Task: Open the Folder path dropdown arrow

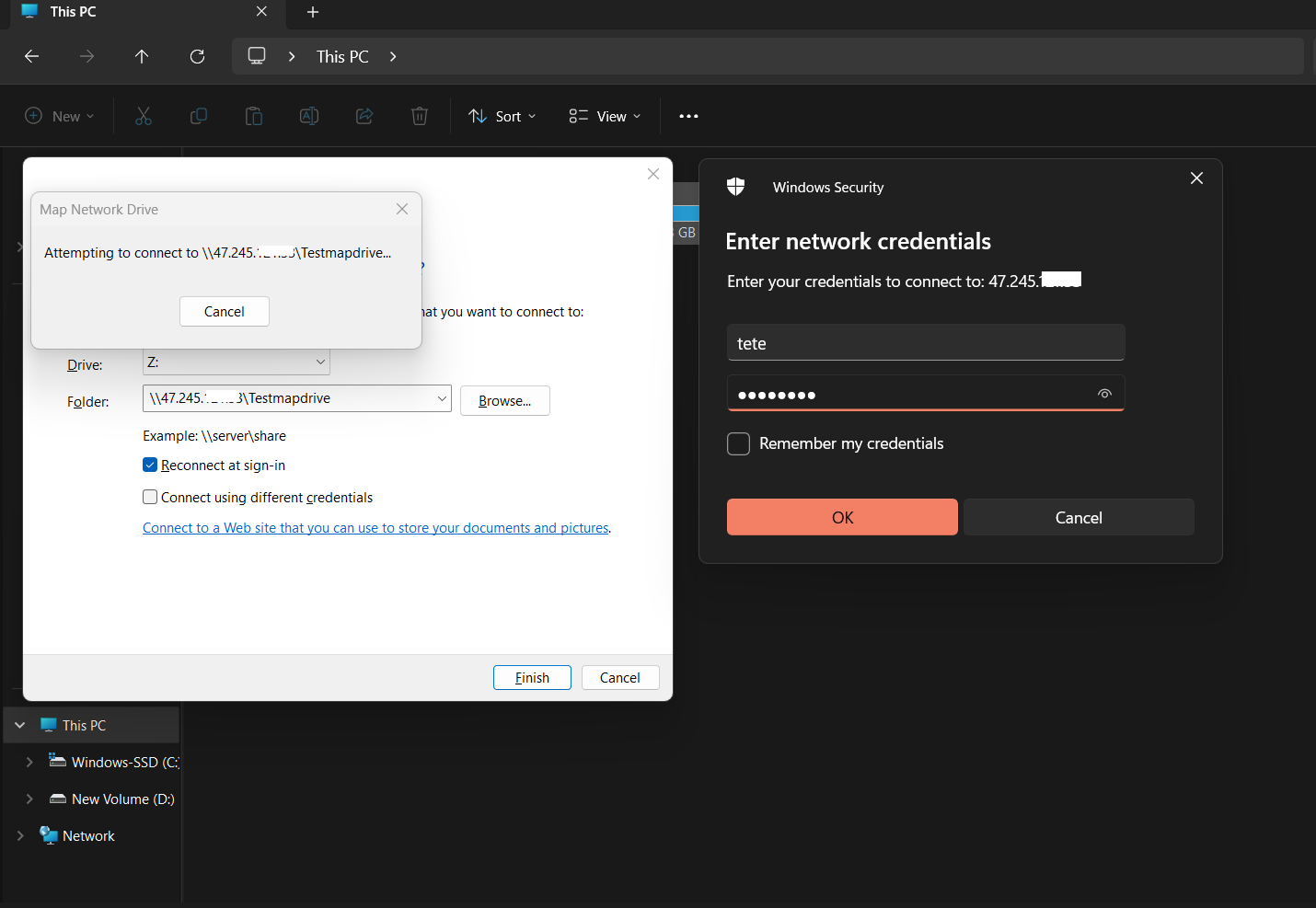Action: pyautogui.click(x=442, y=398)
